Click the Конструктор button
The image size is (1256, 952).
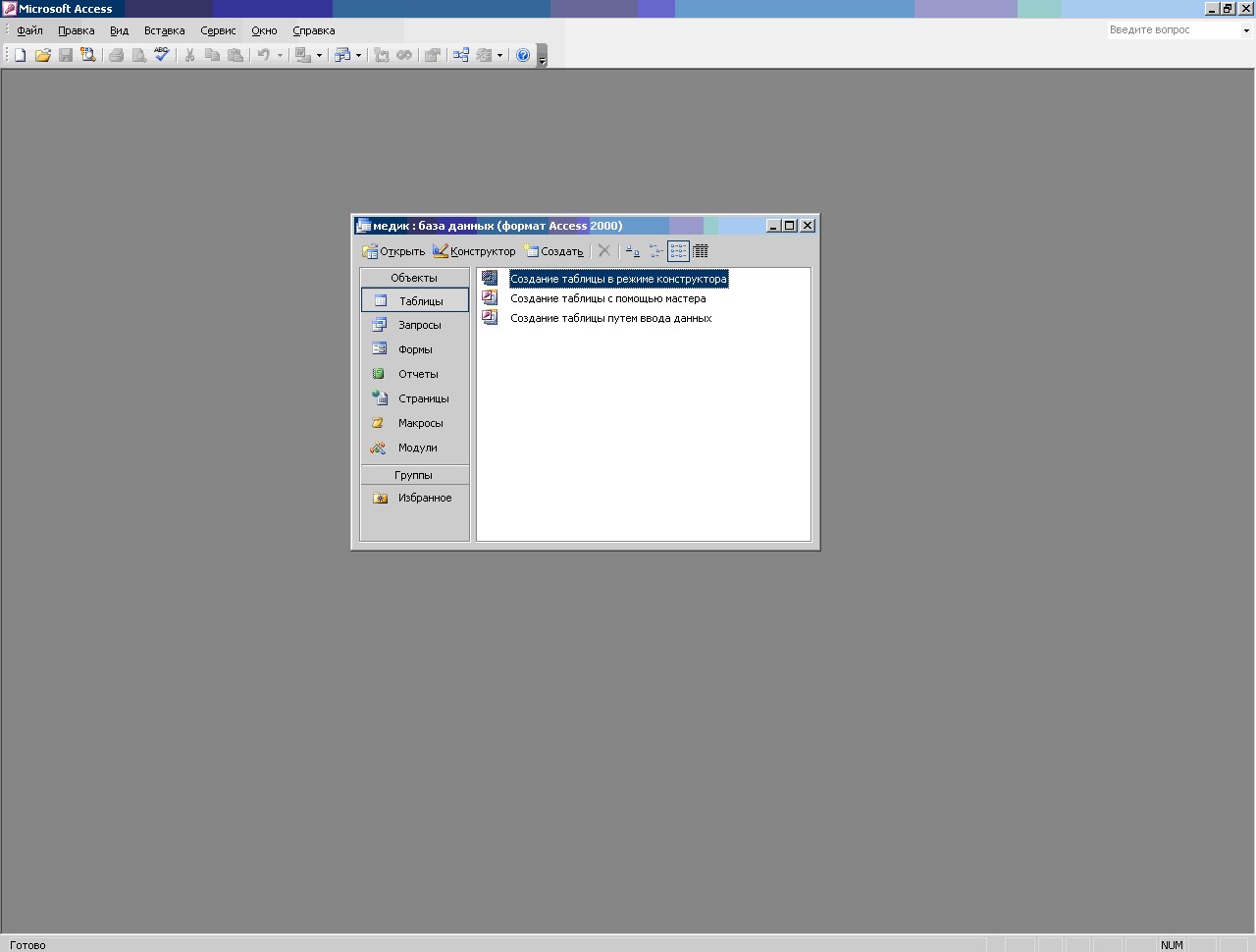[x=474, y=251]
